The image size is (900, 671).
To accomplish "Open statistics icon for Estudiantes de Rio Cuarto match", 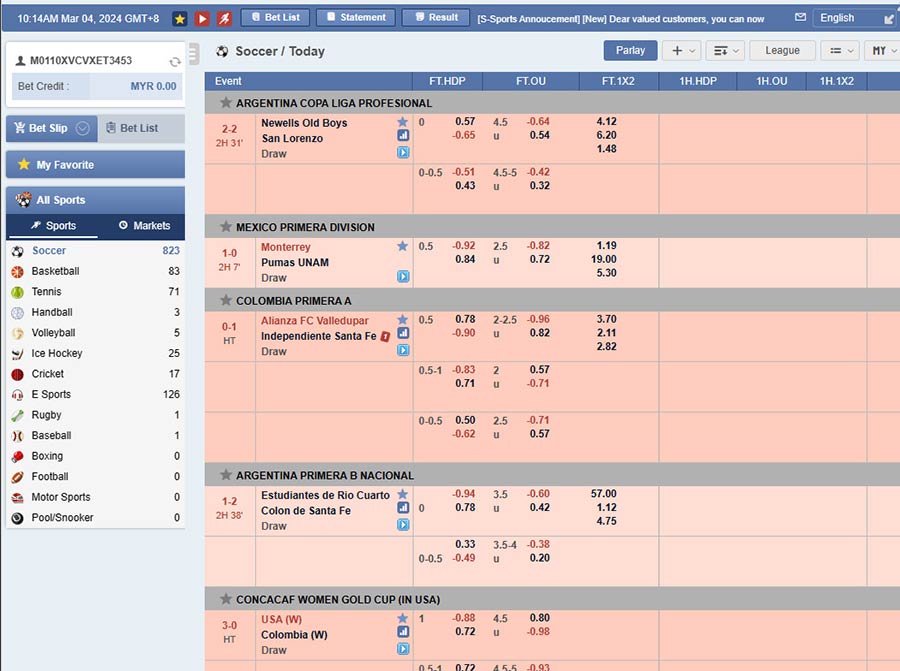I will pos(403,507).
